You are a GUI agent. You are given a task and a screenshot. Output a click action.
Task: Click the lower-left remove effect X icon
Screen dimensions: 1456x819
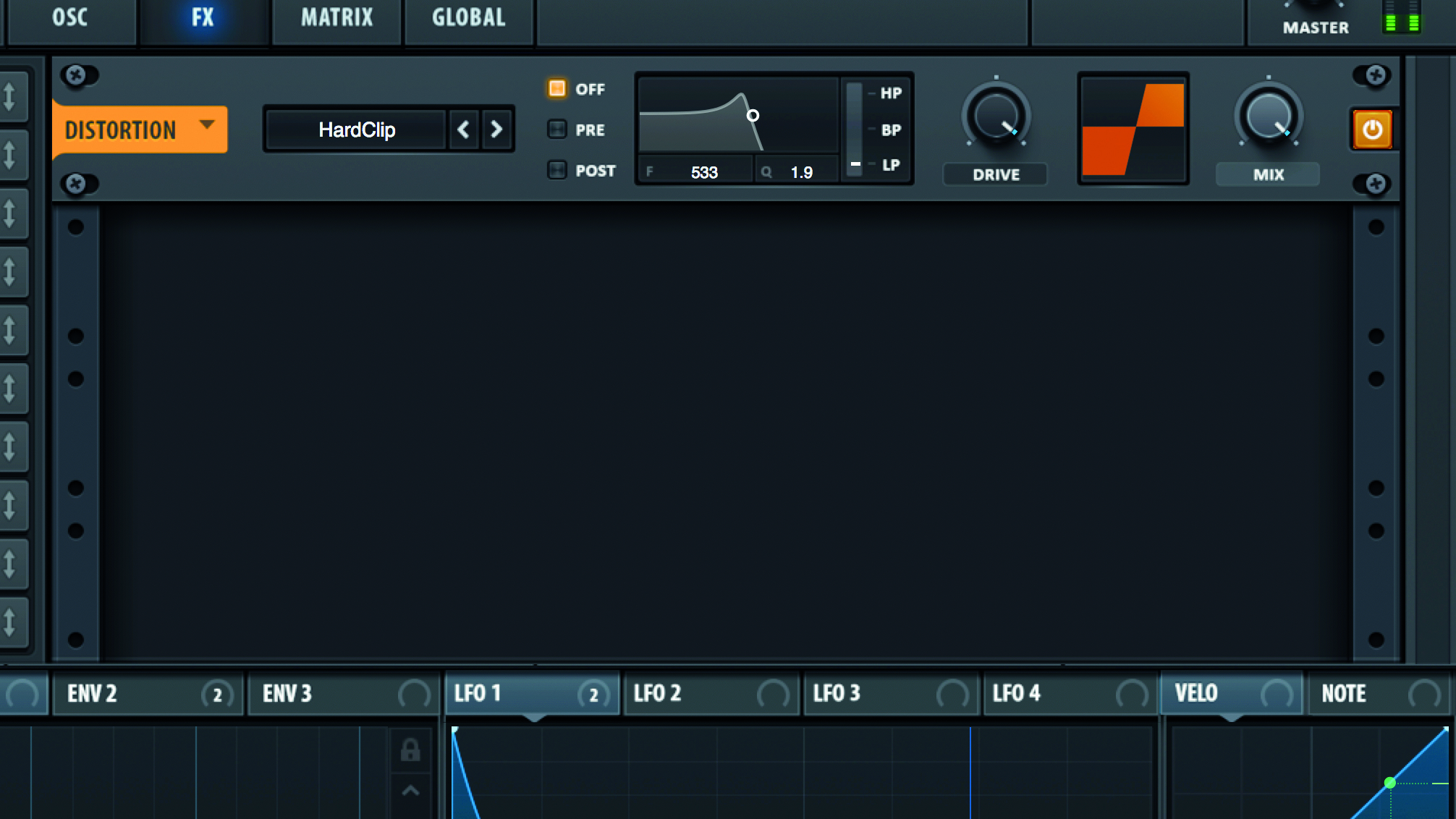[x=76, y=183]
